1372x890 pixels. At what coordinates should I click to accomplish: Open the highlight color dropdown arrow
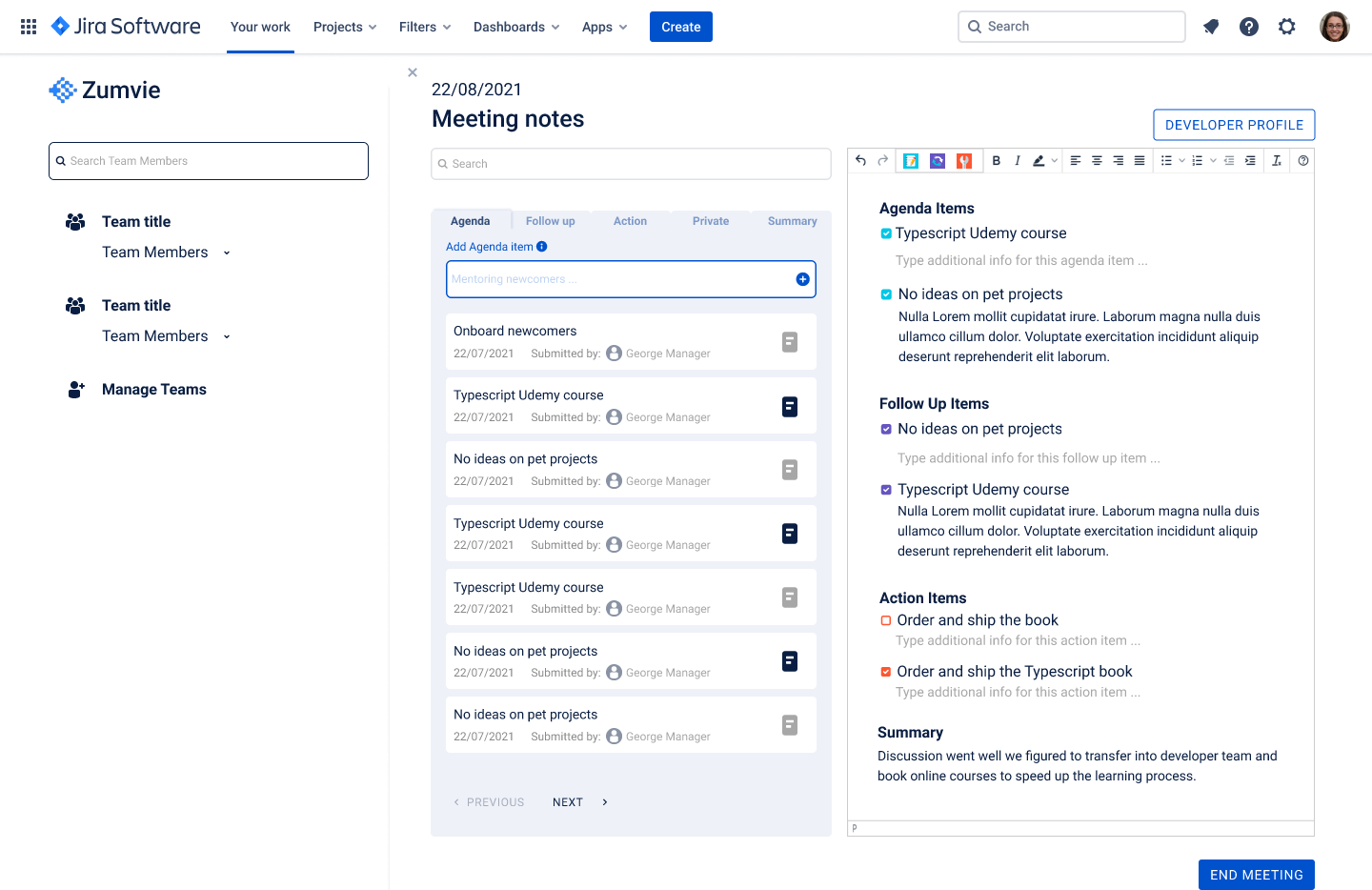[1055, 161]
